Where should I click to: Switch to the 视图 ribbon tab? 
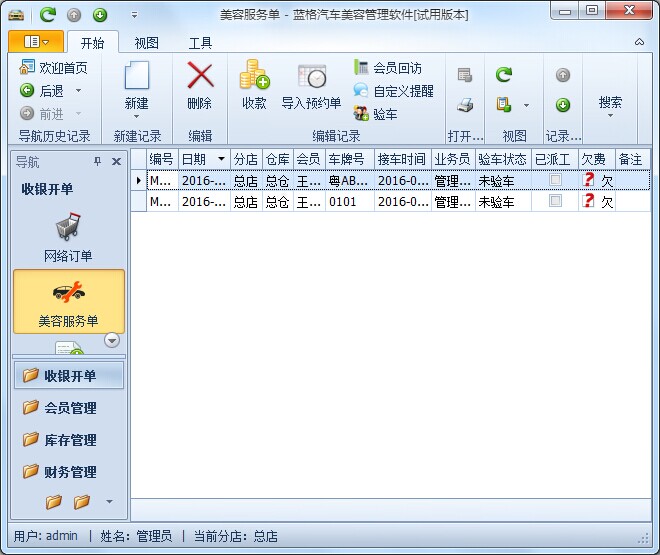click(x=147, y=43)
